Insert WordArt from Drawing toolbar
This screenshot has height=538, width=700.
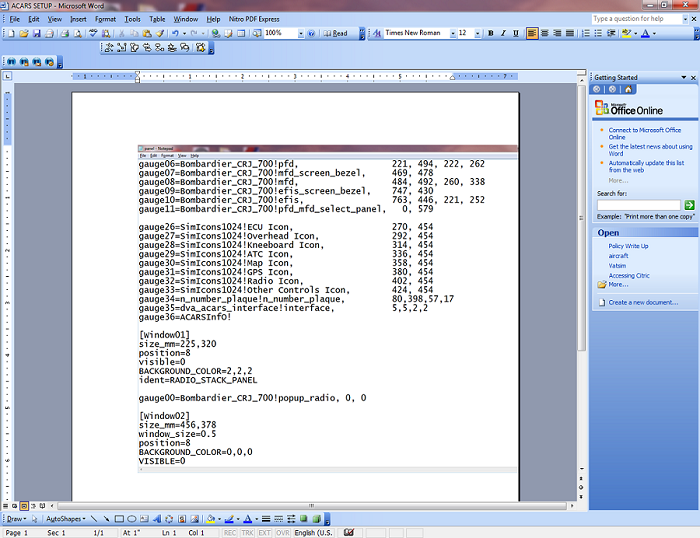[x=157, y=519]
